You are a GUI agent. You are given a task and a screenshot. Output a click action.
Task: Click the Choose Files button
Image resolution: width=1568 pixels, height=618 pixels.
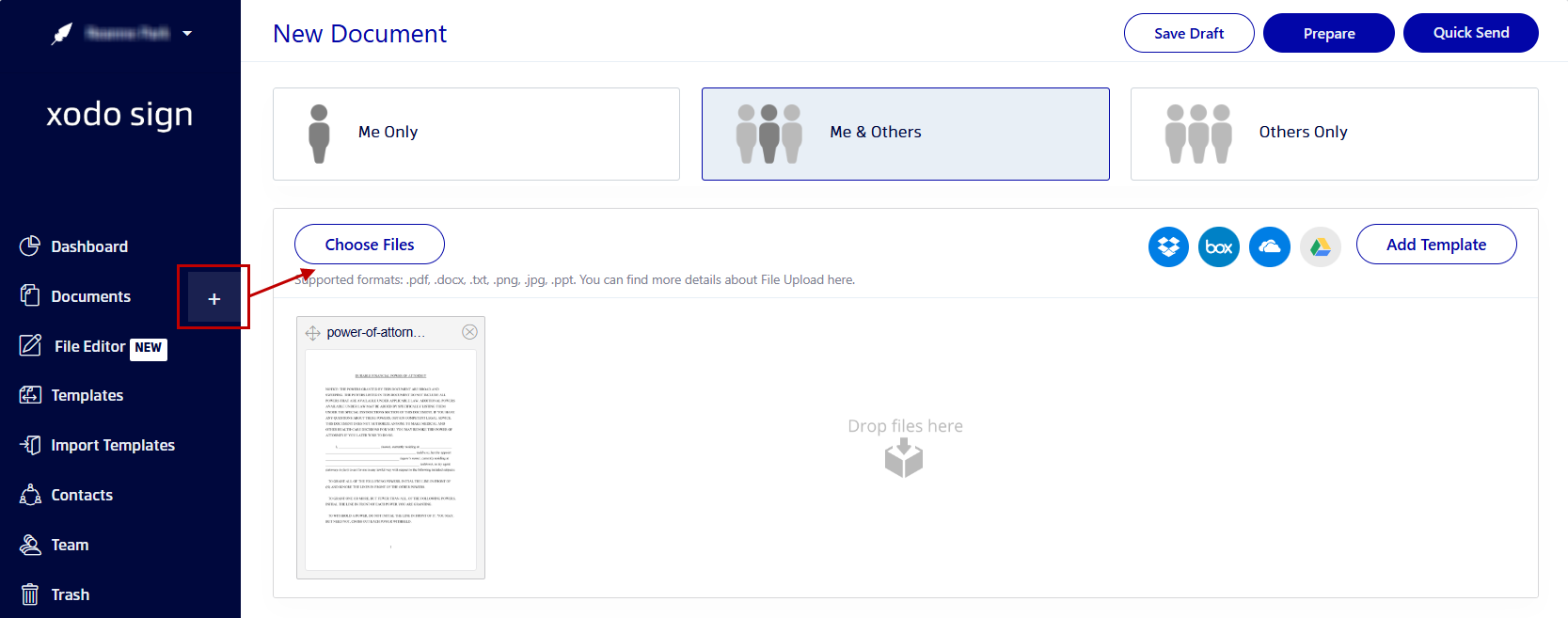click(370, 245)
